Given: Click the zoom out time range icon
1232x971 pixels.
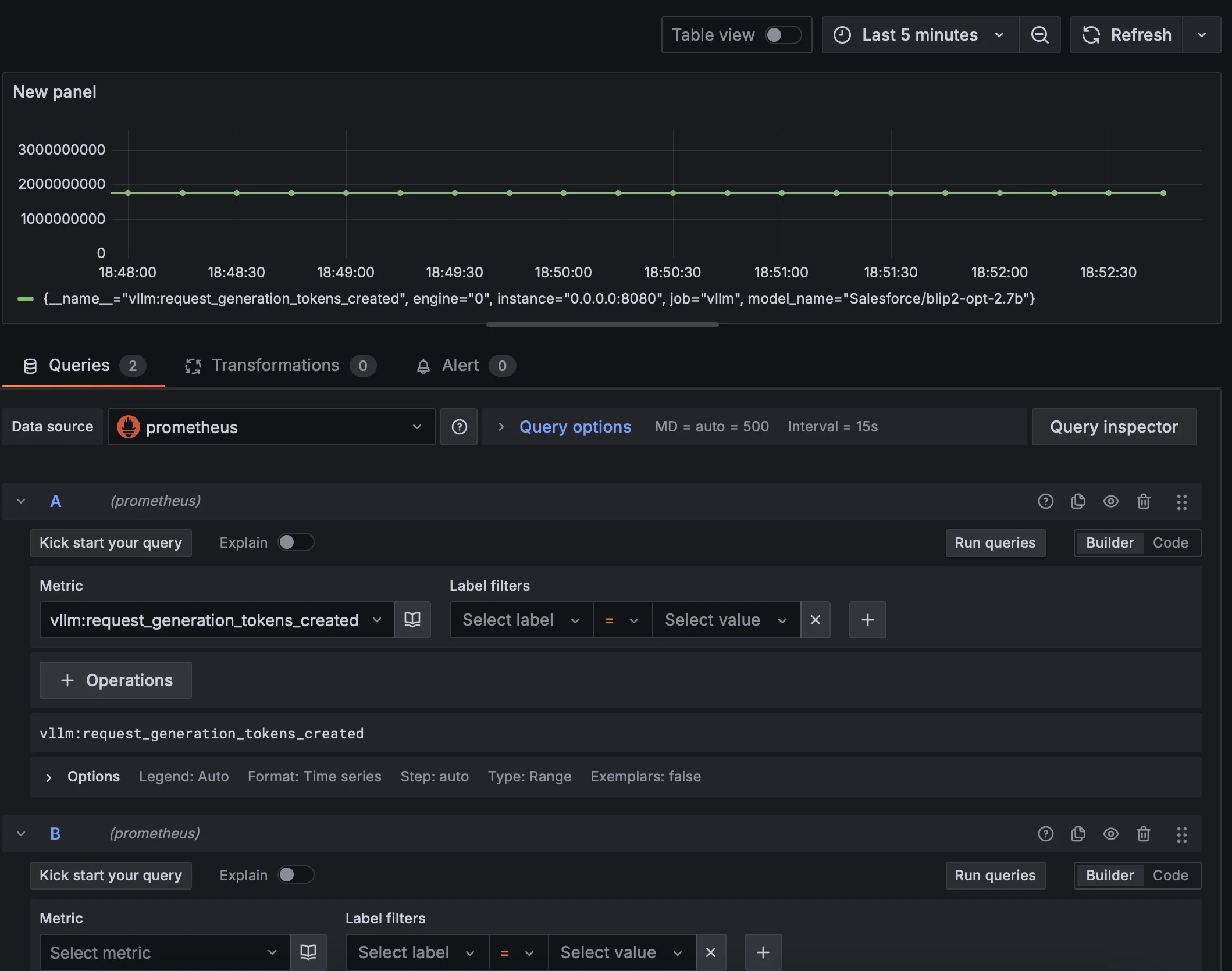Looking at the screenshot, I should coord(1039,35).
